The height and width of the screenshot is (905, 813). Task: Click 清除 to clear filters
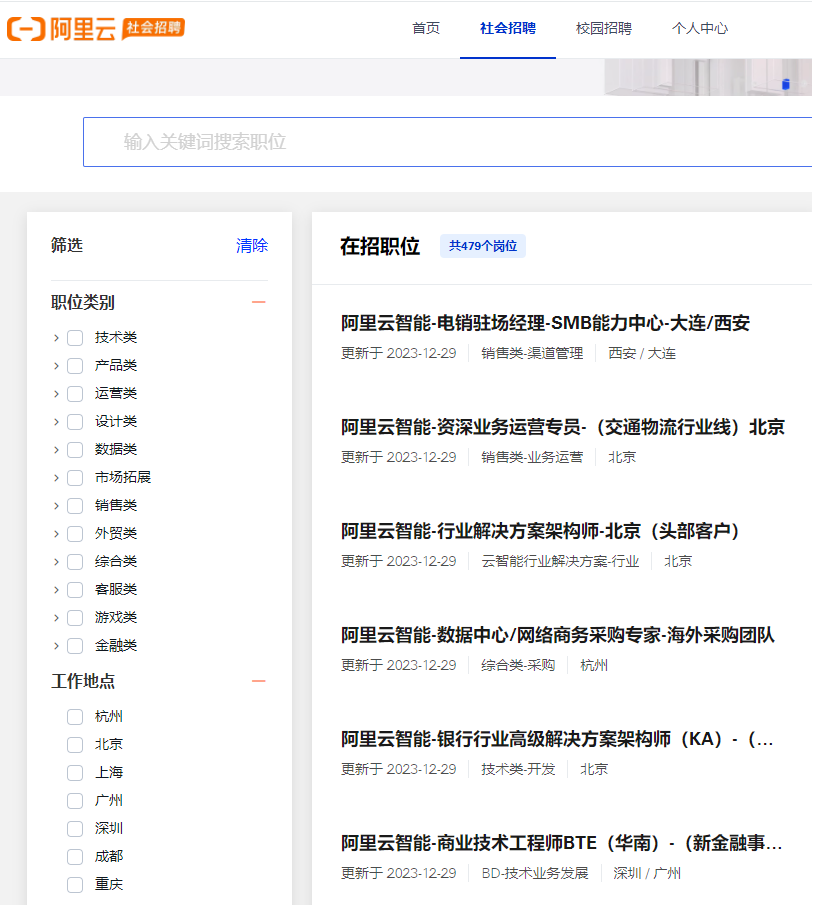(252, 245)
